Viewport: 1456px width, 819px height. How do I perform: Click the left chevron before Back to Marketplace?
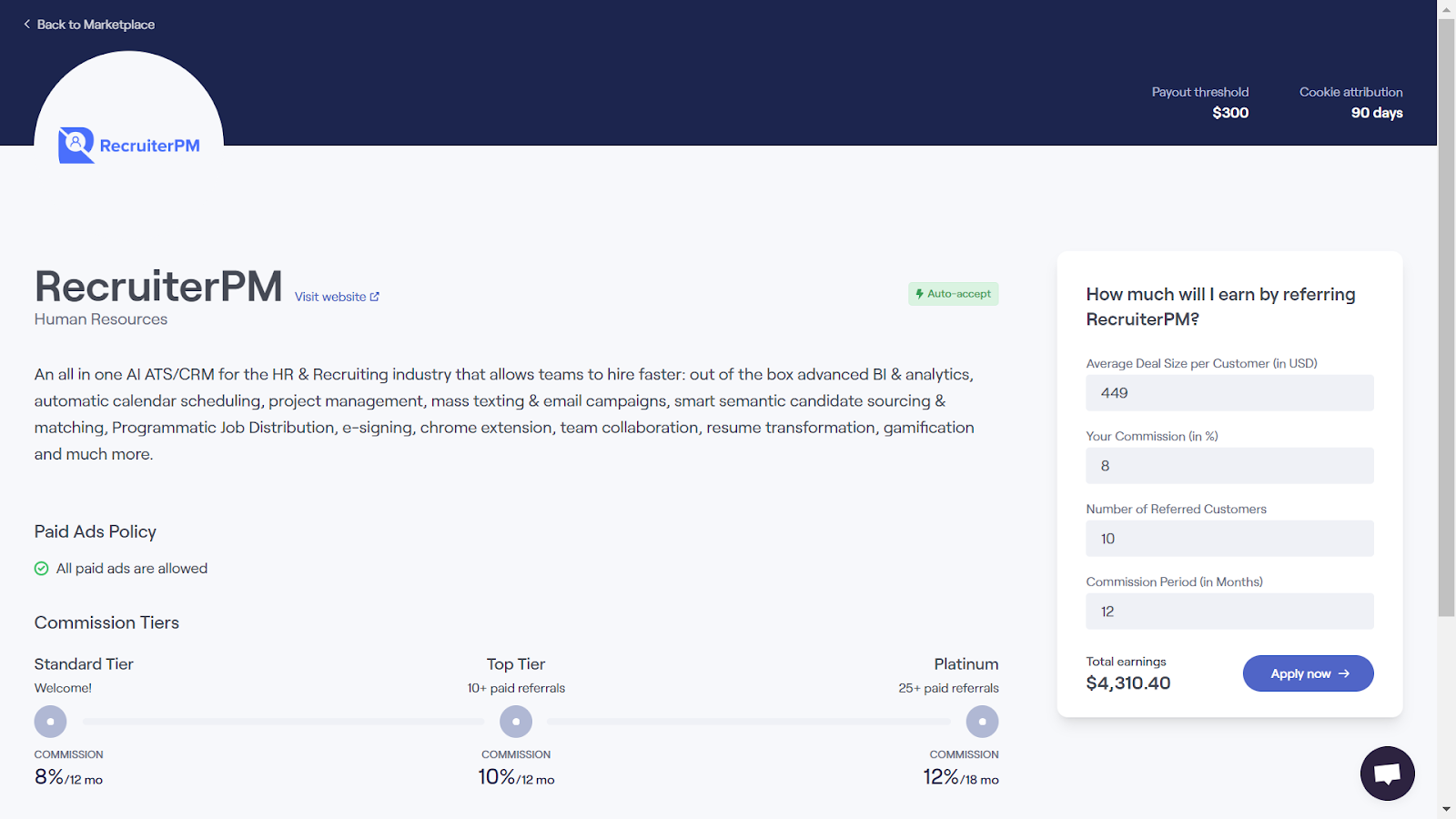[x=25, y=24]
